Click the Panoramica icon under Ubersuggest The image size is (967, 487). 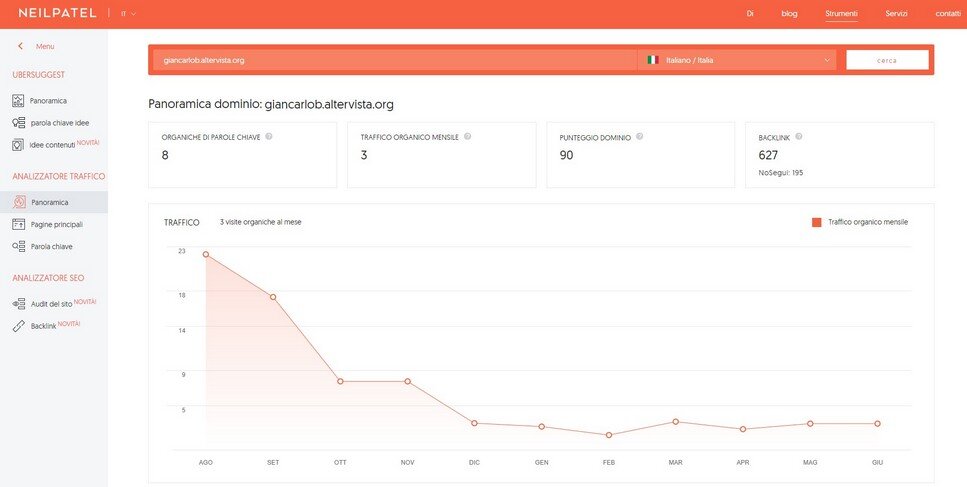click(18, 101)
